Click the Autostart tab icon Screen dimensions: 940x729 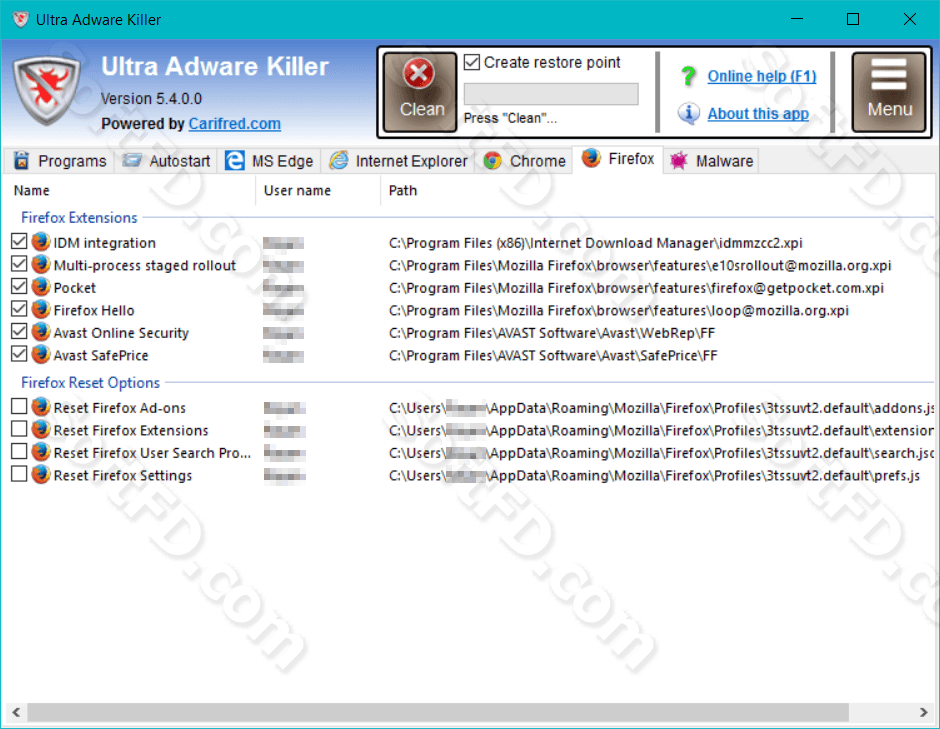(x=132, y=160)
